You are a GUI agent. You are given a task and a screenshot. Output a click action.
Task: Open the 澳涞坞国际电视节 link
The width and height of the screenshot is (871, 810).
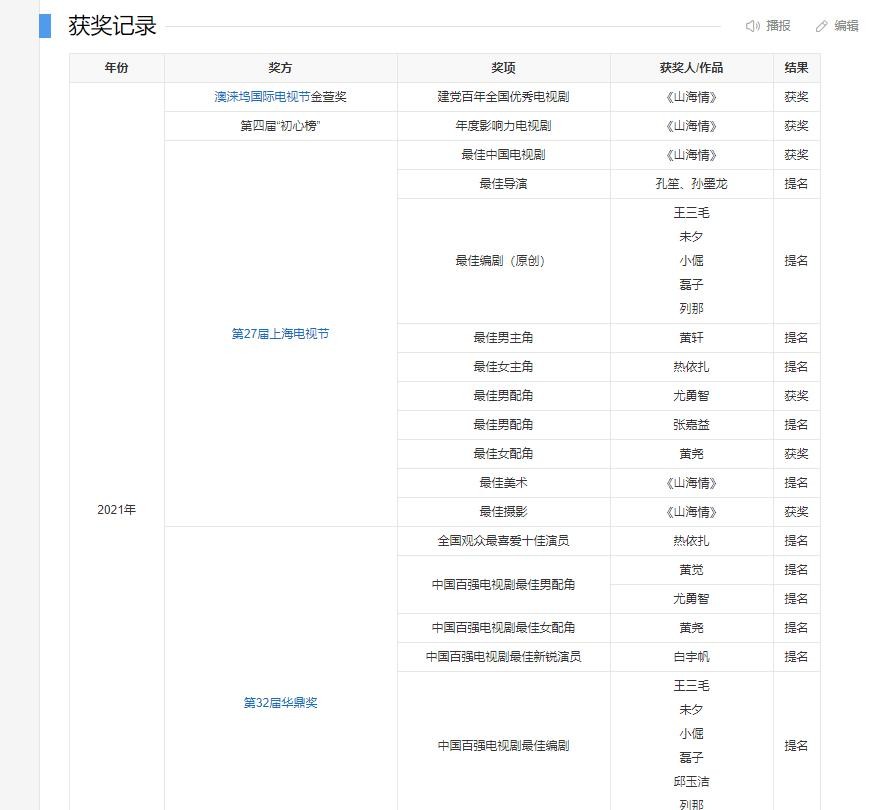[262, 97]
